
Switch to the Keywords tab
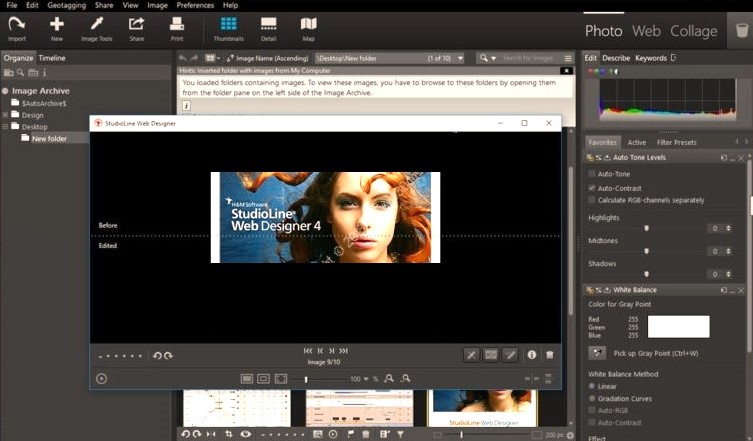(x=651, y=58)
